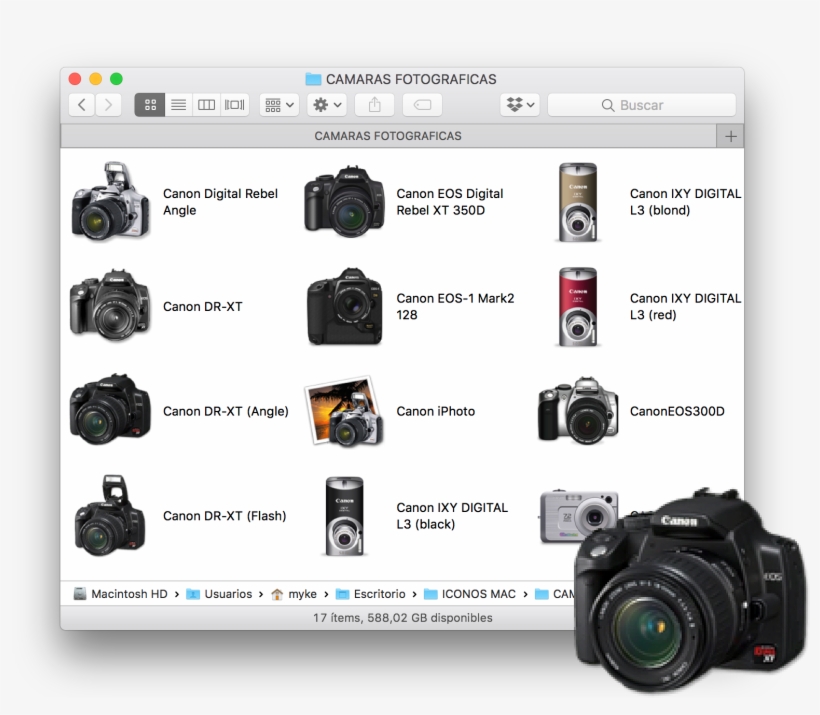Click the Canon DR-XT file name
This screenshot has height=715, width=820.
pyautogui.click(x=203, y=307)
